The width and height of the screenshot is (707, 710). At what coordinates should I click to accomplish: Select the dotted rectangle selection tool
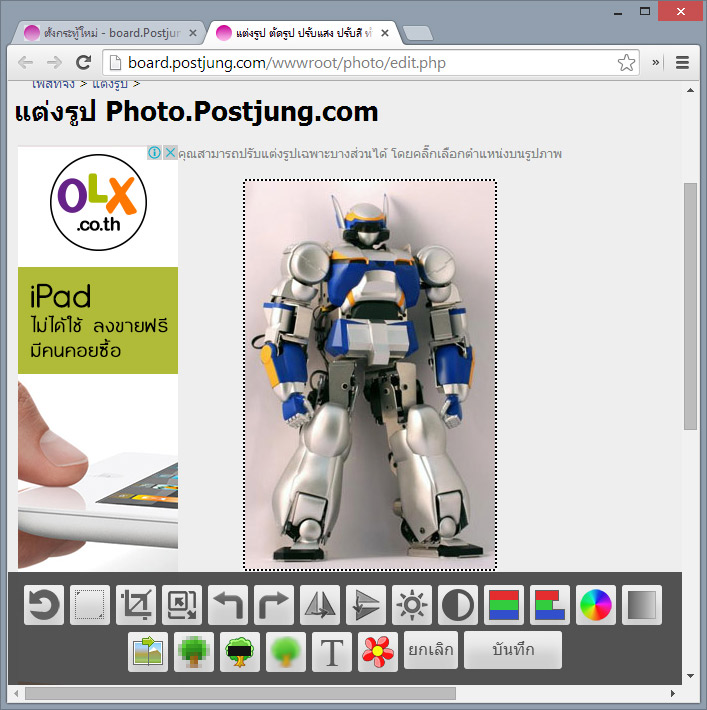pos(90,605)
